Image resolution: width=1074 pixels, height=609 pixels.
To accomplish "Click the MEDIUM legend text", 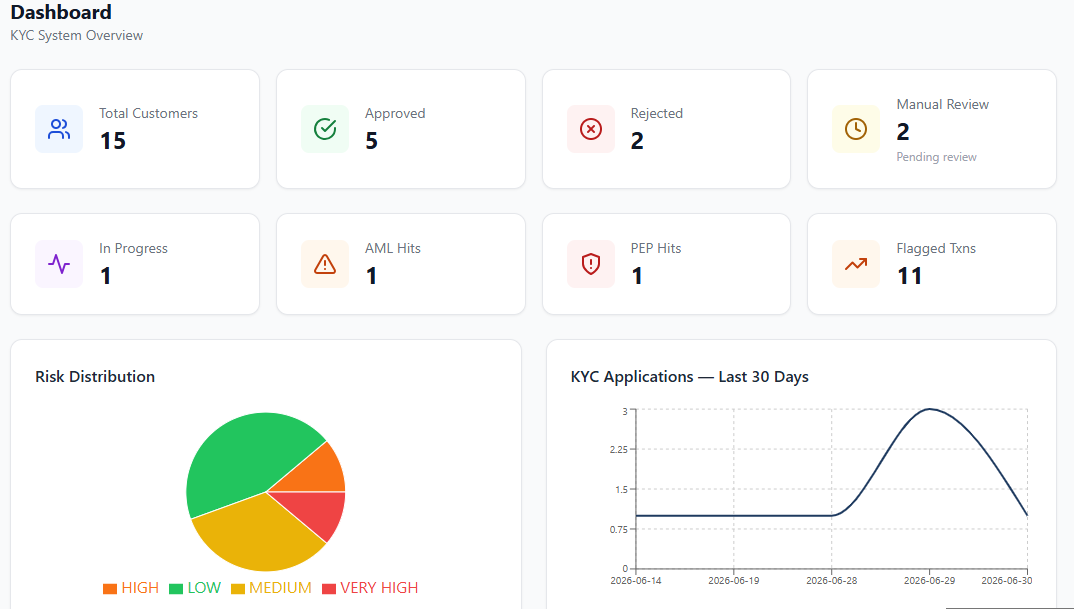I will click(280, 588).
